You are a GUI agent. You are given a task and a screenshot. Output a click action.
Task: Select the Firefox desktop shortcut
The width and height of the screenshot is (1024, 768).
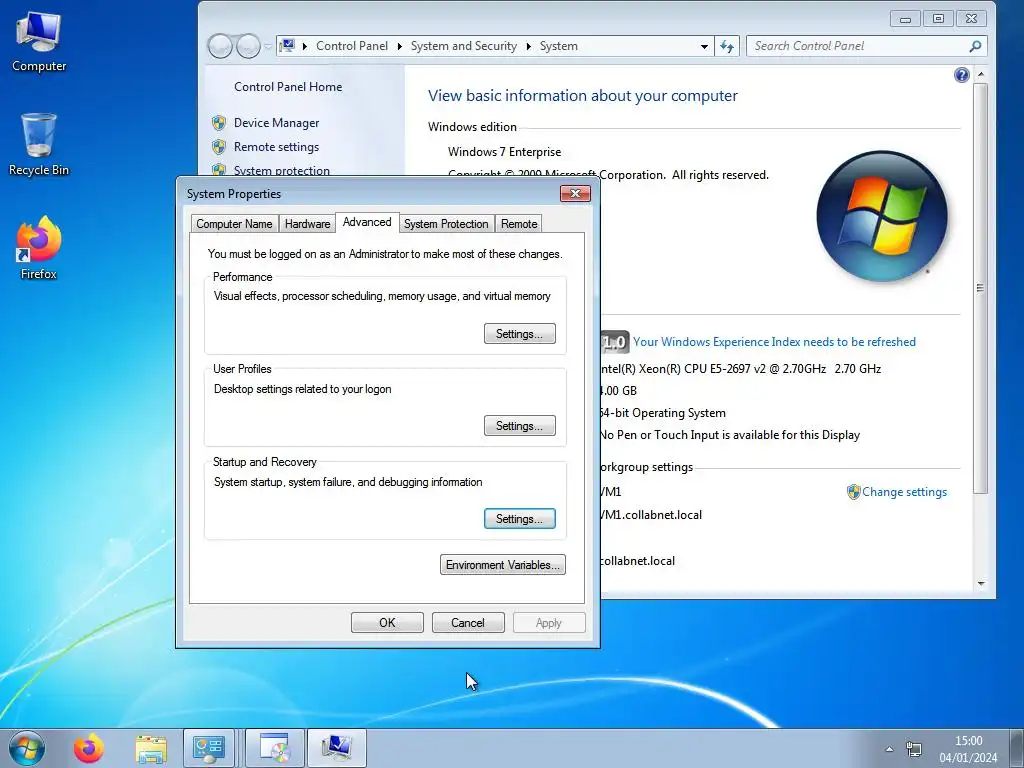point(39,248)
